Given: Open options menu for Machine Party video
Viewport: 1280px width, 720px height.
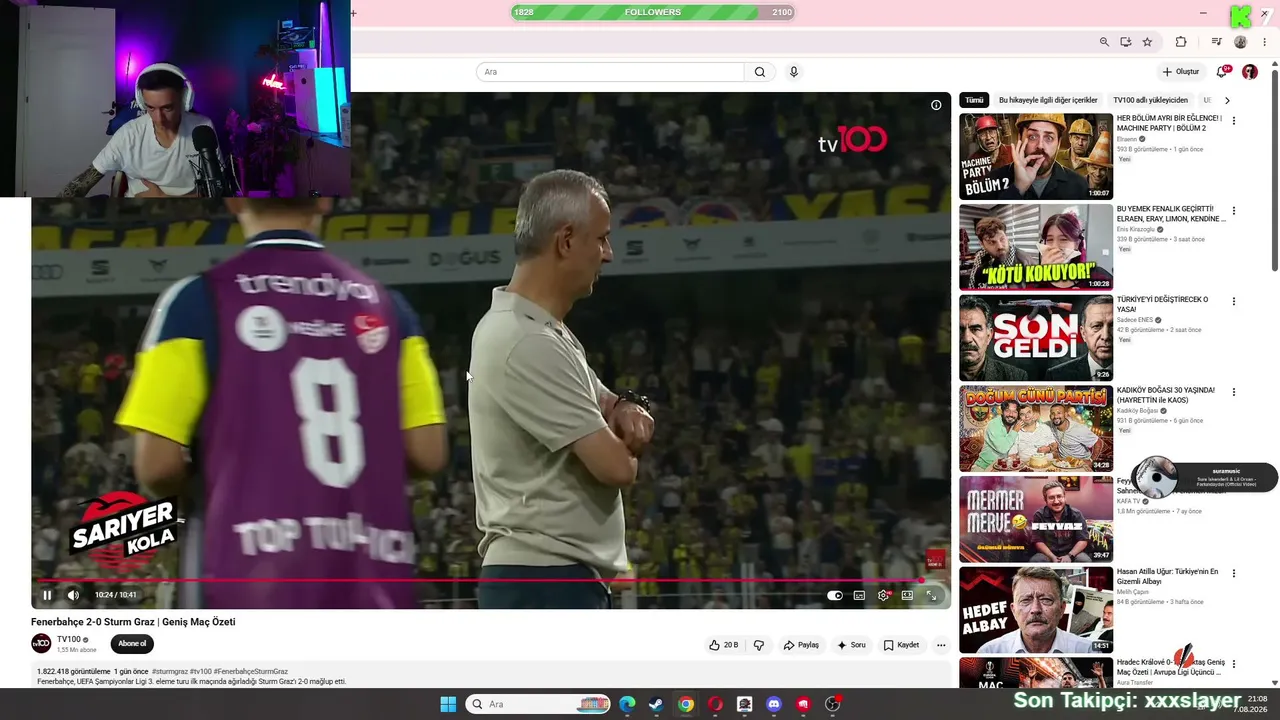Looking at the screenshot, I should (1234, 121).
